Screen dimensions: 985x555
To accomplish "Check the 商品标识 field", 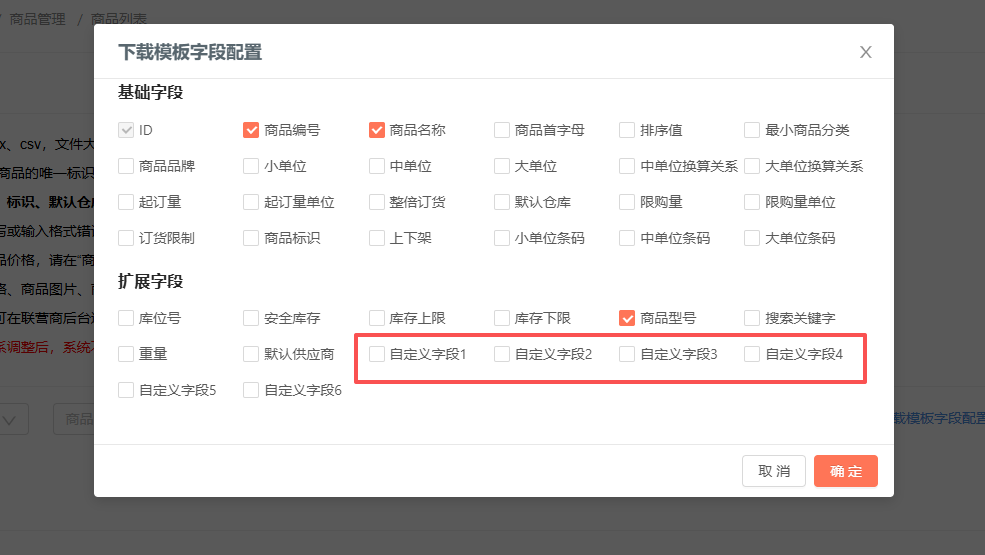I will [x=251, y=238].
